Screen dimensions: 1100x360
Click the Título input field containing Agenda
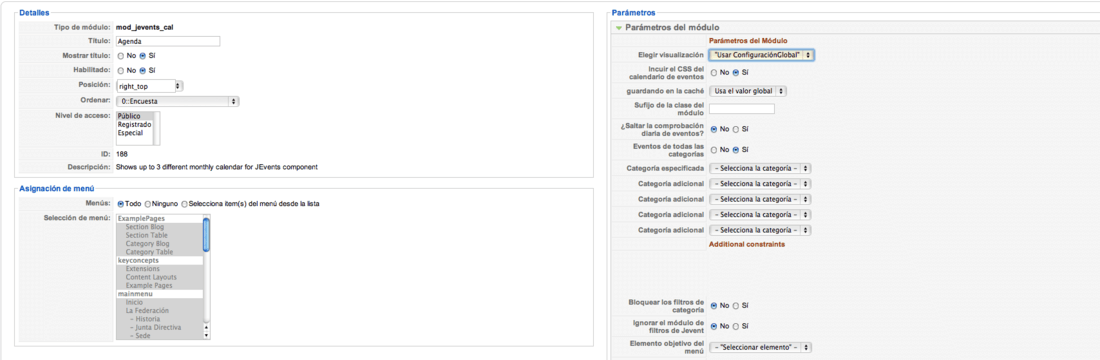click(168, 41)
